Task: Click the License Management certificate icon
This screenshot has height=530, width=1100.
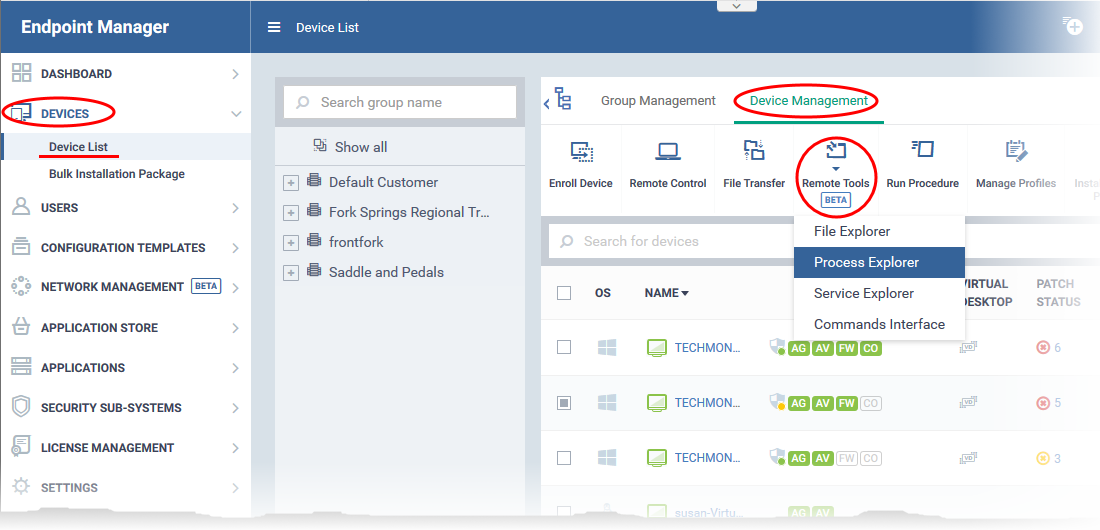Action: pos(22,447)
